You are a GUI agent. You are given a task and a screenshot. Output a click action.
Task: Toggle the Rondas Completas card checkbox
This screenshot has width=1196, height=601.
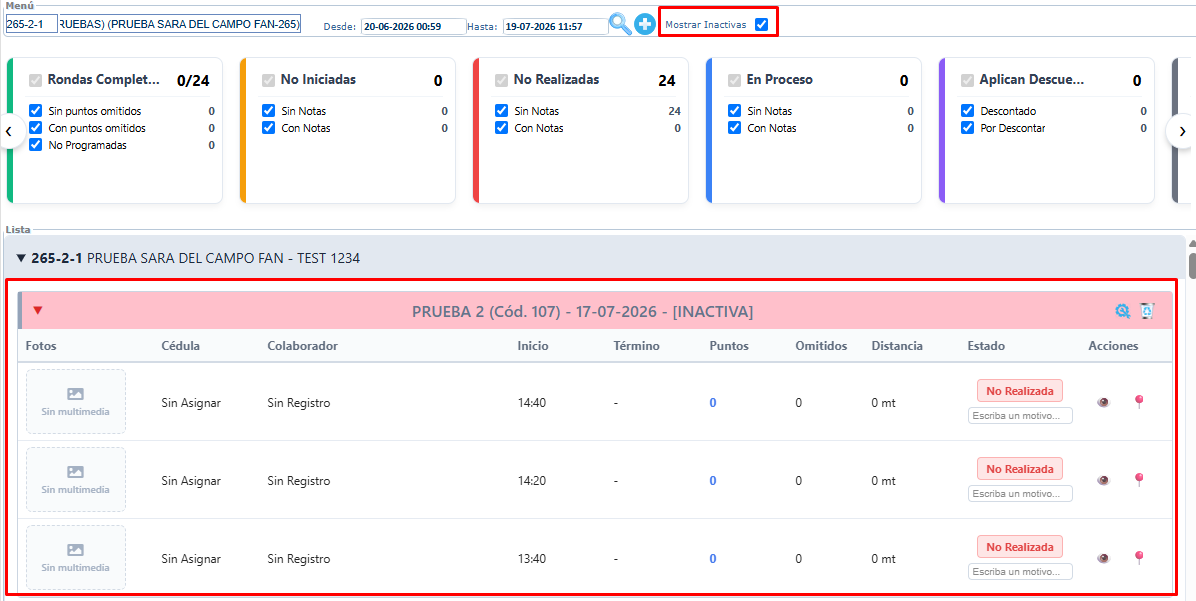[35, 80]
